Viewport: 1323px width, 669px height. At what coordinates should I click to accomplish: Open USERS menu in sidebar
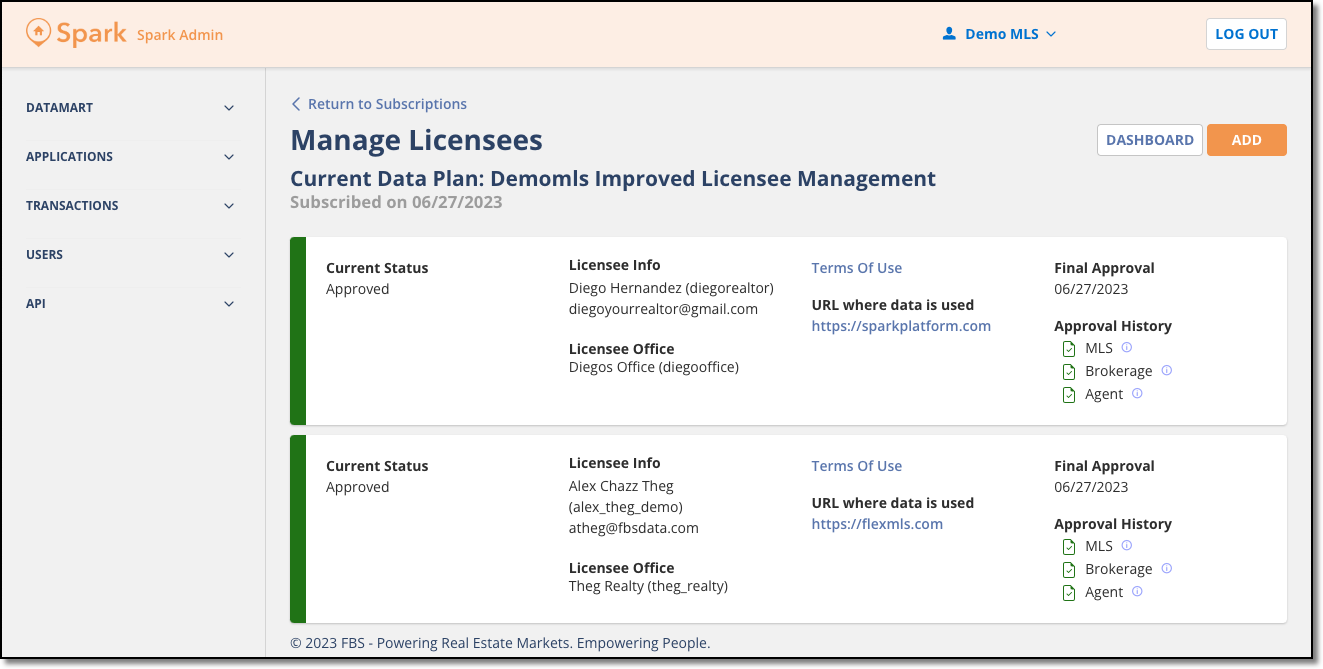131,255
